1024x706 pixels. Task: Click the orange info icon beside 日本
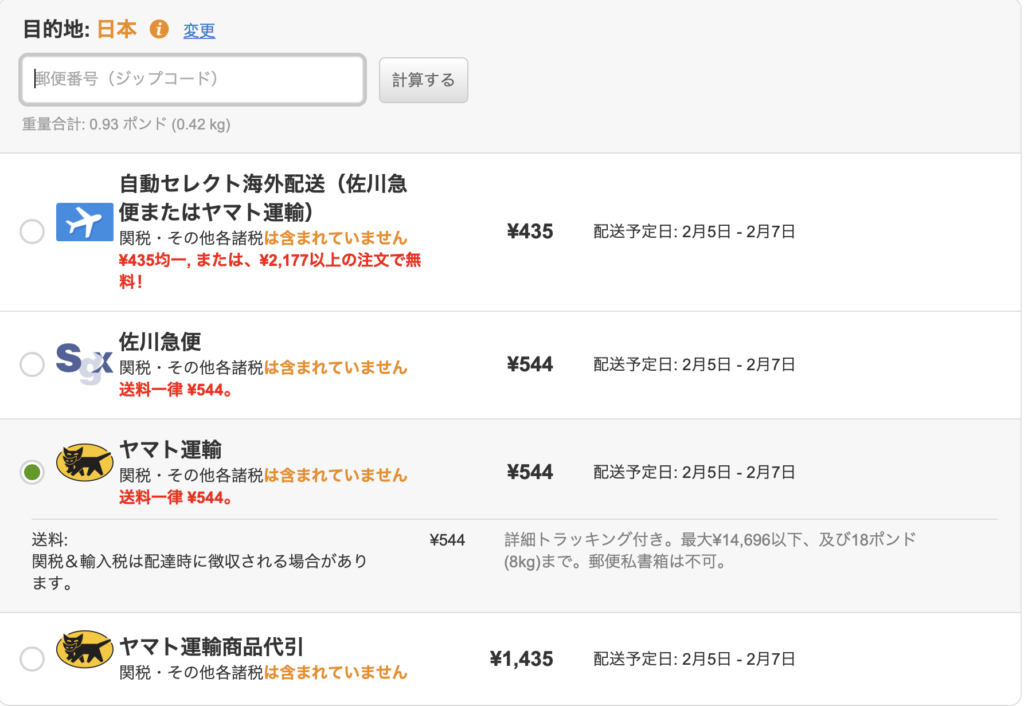pyautogui.click(x=158, y=30)
